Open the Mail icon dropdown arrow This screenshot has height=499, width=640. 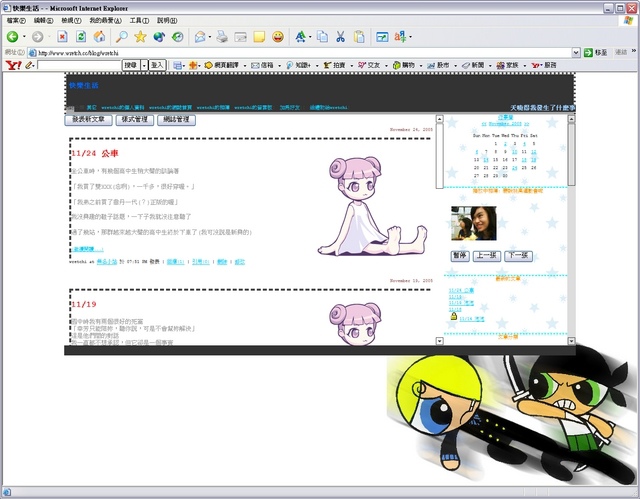210,37
